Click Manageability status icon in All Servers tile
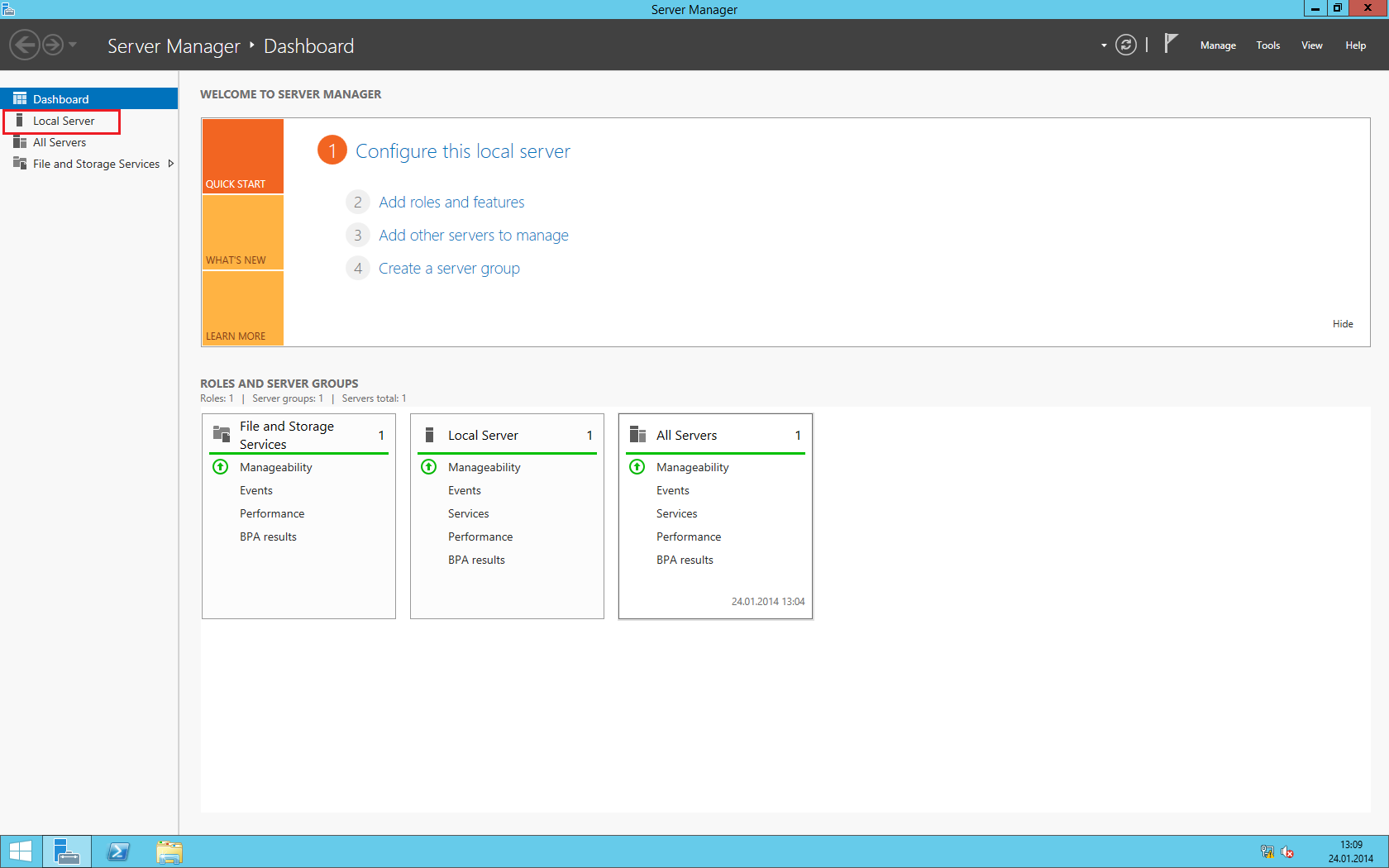This screenshot has height=868, width=1389. (637, 467)
